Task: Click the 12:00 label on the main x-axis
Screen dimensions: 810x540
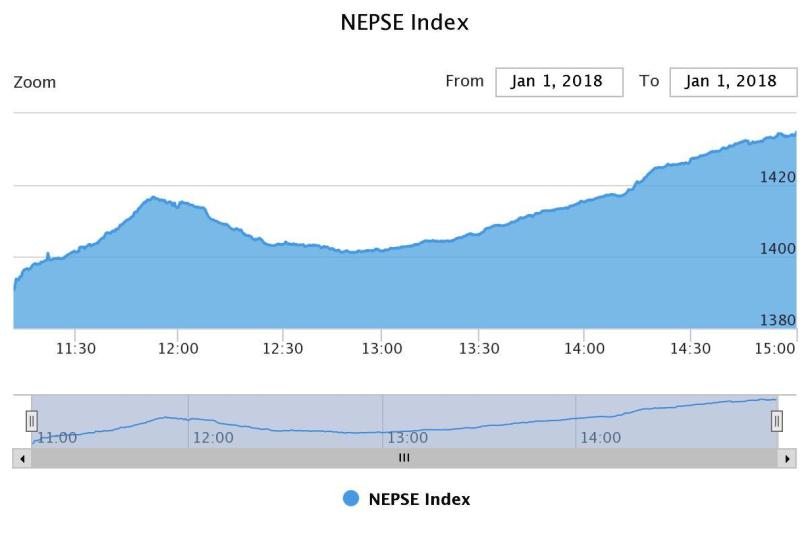Action: pos(178,348)
